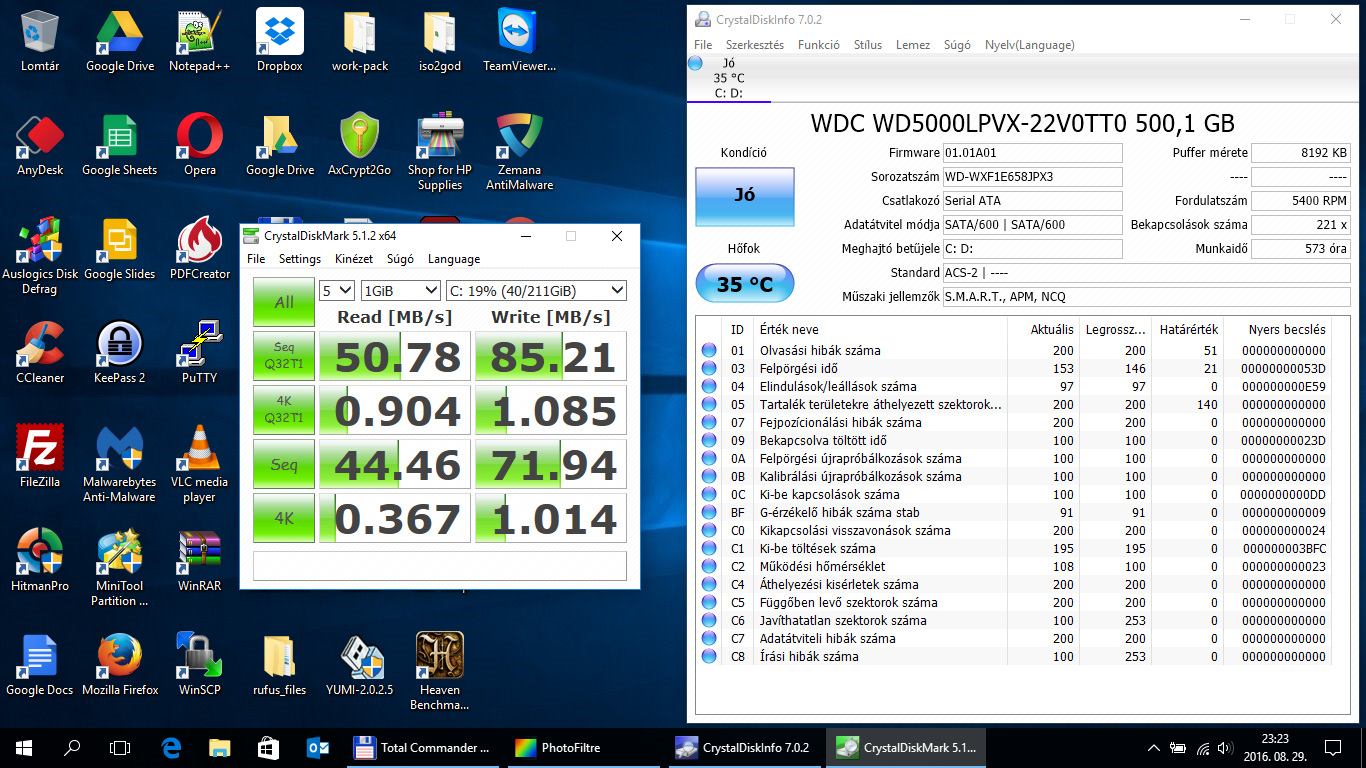
Task: Run the Seq Q32T1 benchmark button
Action: click(x=284, y=356)
